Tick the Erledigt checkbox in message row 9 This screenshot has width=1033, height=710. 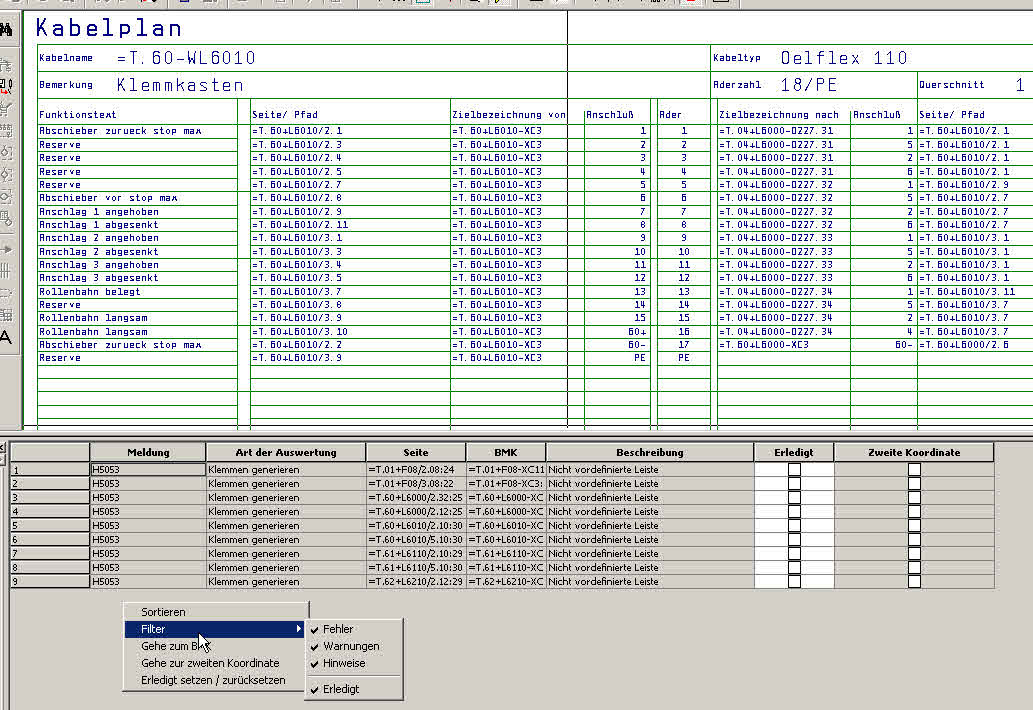(794, 582)
